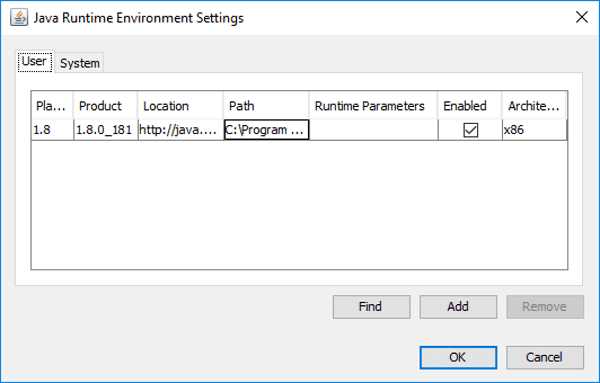The width and height of the screenshot is (600, 383).
Task: Confirm settings with the OK button
Action: 458,357
